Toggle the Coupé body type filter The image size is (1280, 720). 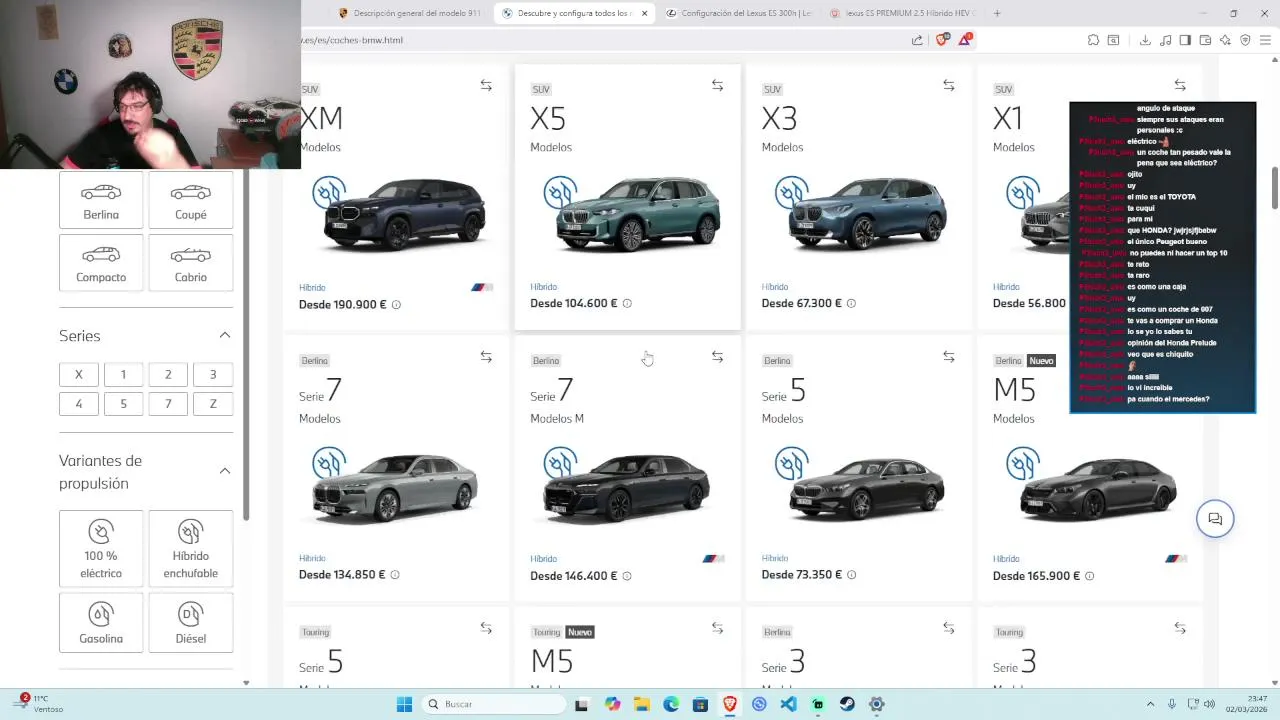pos(190,200)
